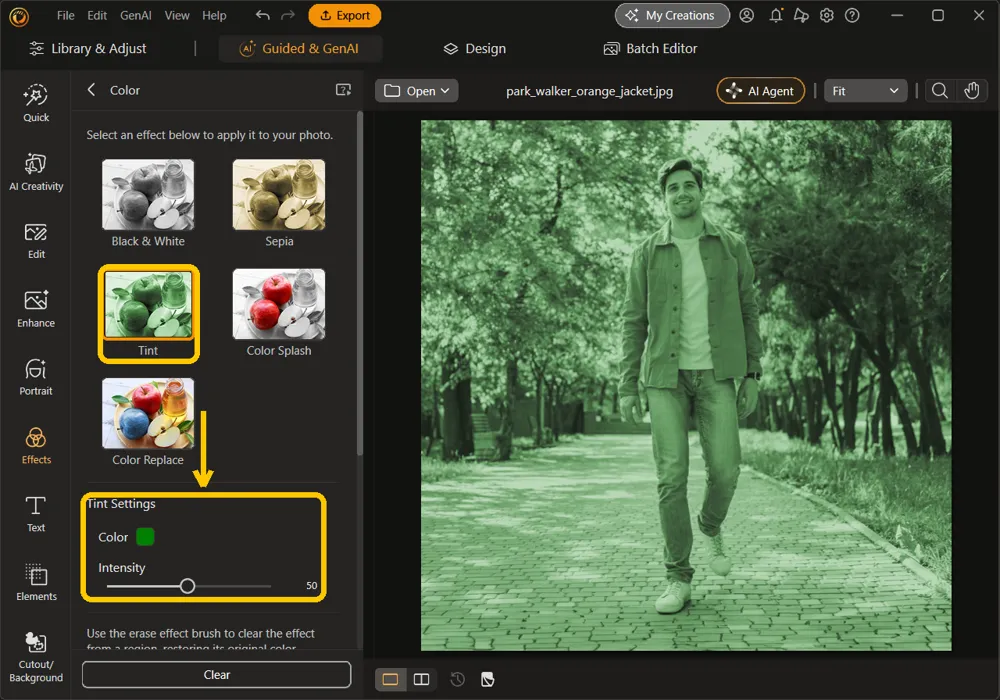Image resolution: width=1000 pixels, height=700 pixels.
Task: Open the settings gear
Action: (827, 15)
